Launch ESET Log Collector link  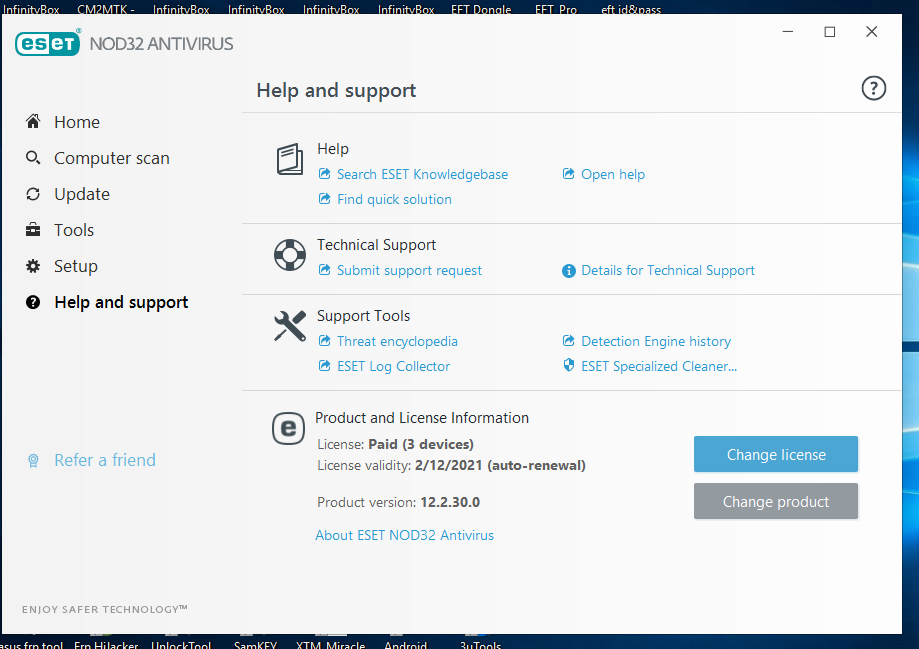[394, 366]
